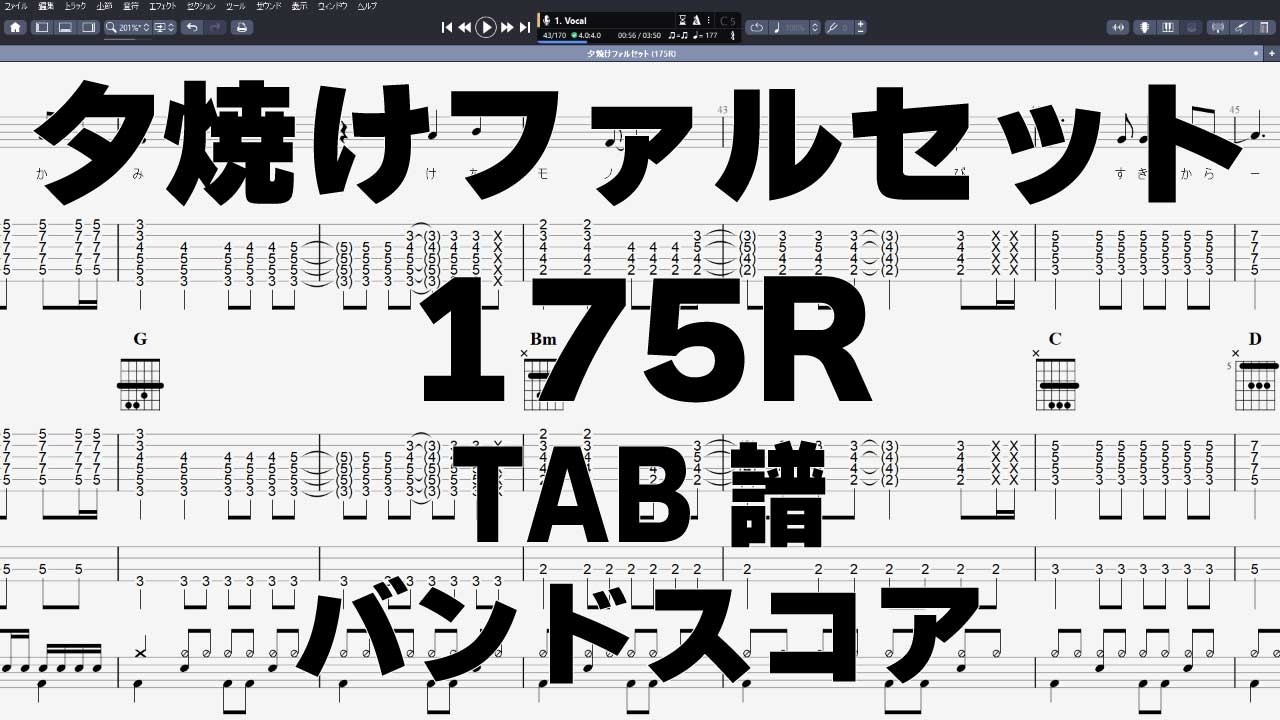Open the tuning fork icon beside tempo

[733, 35]
